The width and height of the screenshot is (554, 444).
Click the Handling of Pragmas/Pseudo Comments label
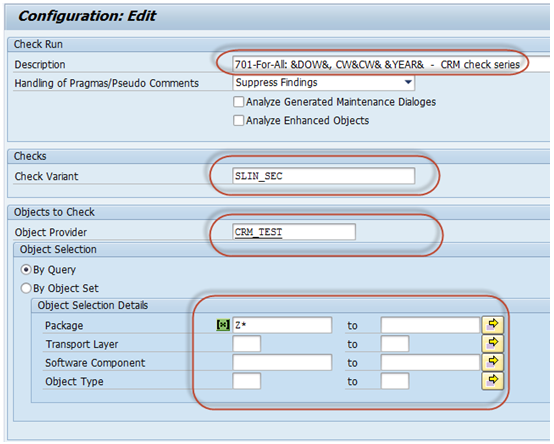(x=106, y=83)
